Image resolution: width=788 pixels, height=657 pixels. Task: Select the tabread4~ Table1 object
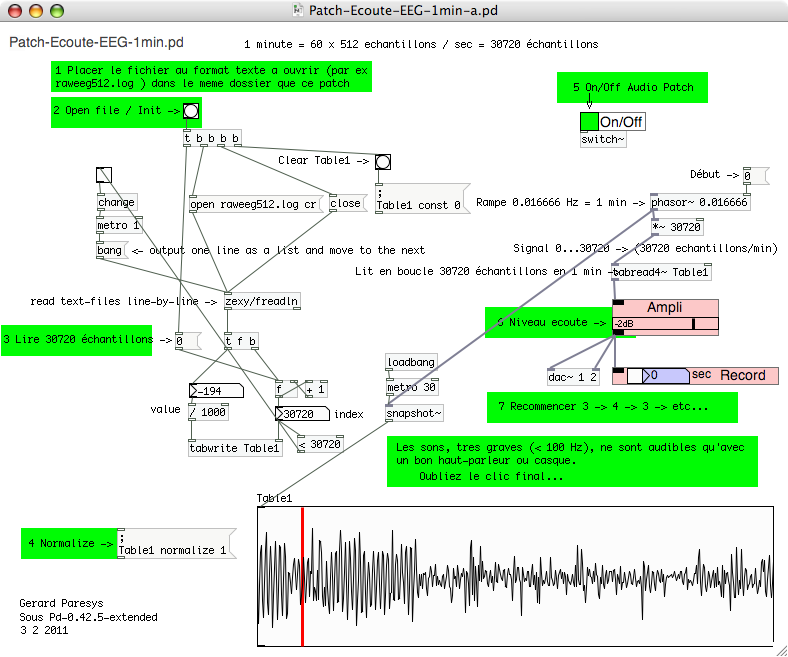[662, 272]
